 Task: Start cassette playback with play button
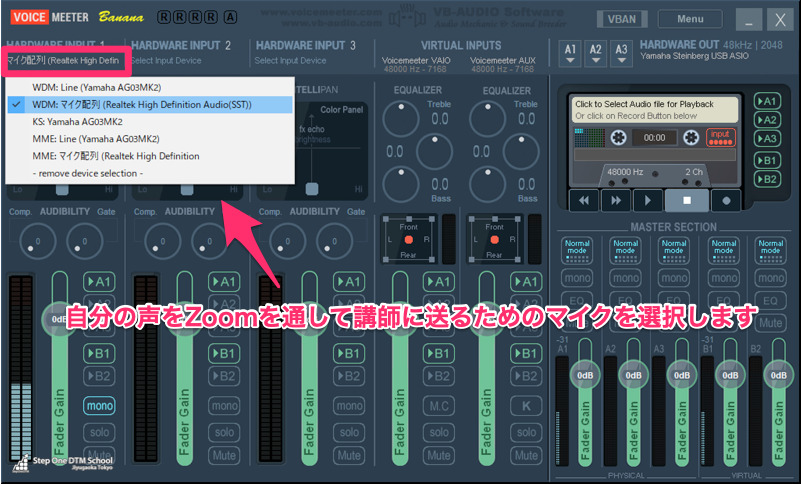coord(647,200)
